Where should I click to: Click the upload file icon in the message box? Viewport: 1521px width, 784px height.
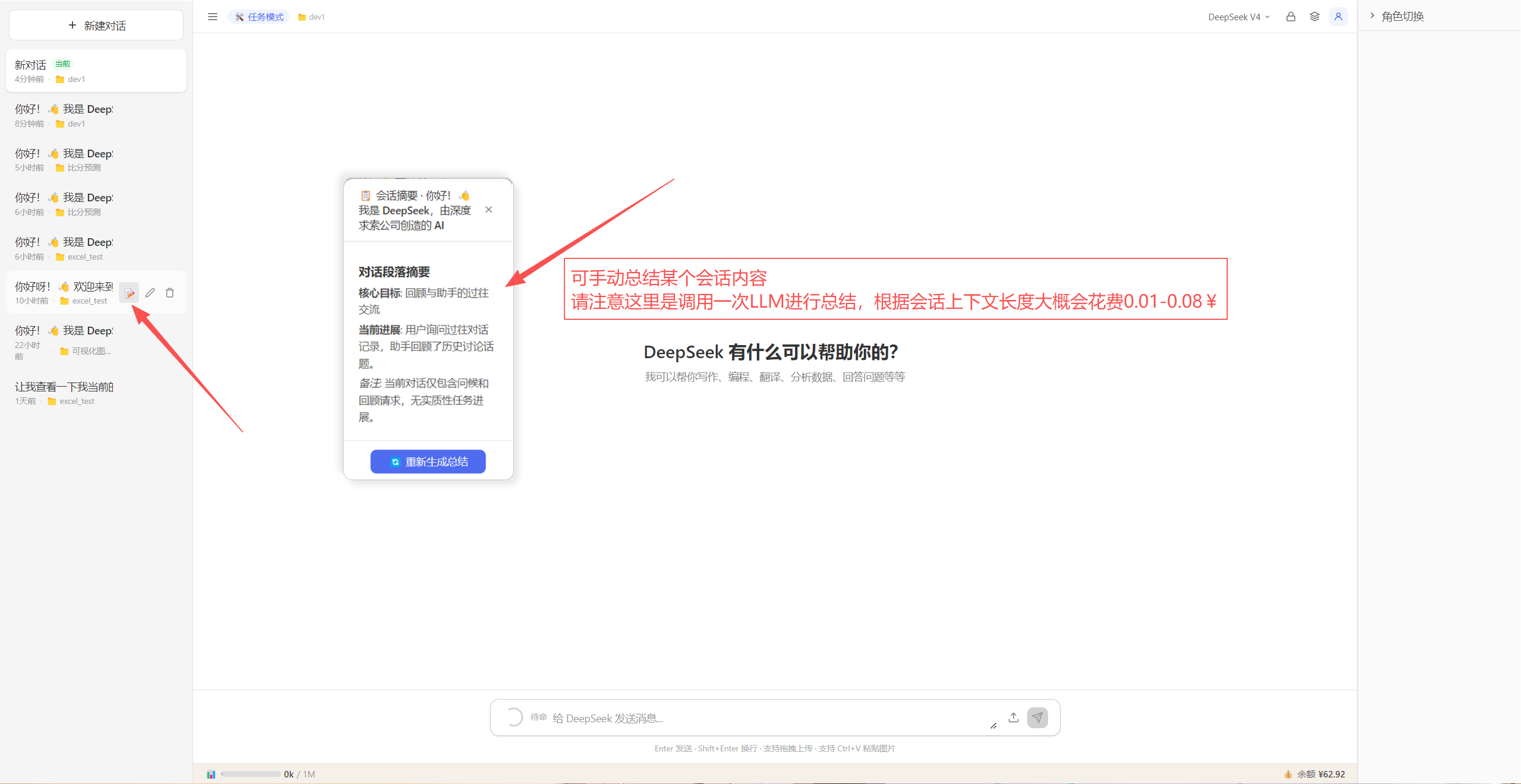(1014, 717)
